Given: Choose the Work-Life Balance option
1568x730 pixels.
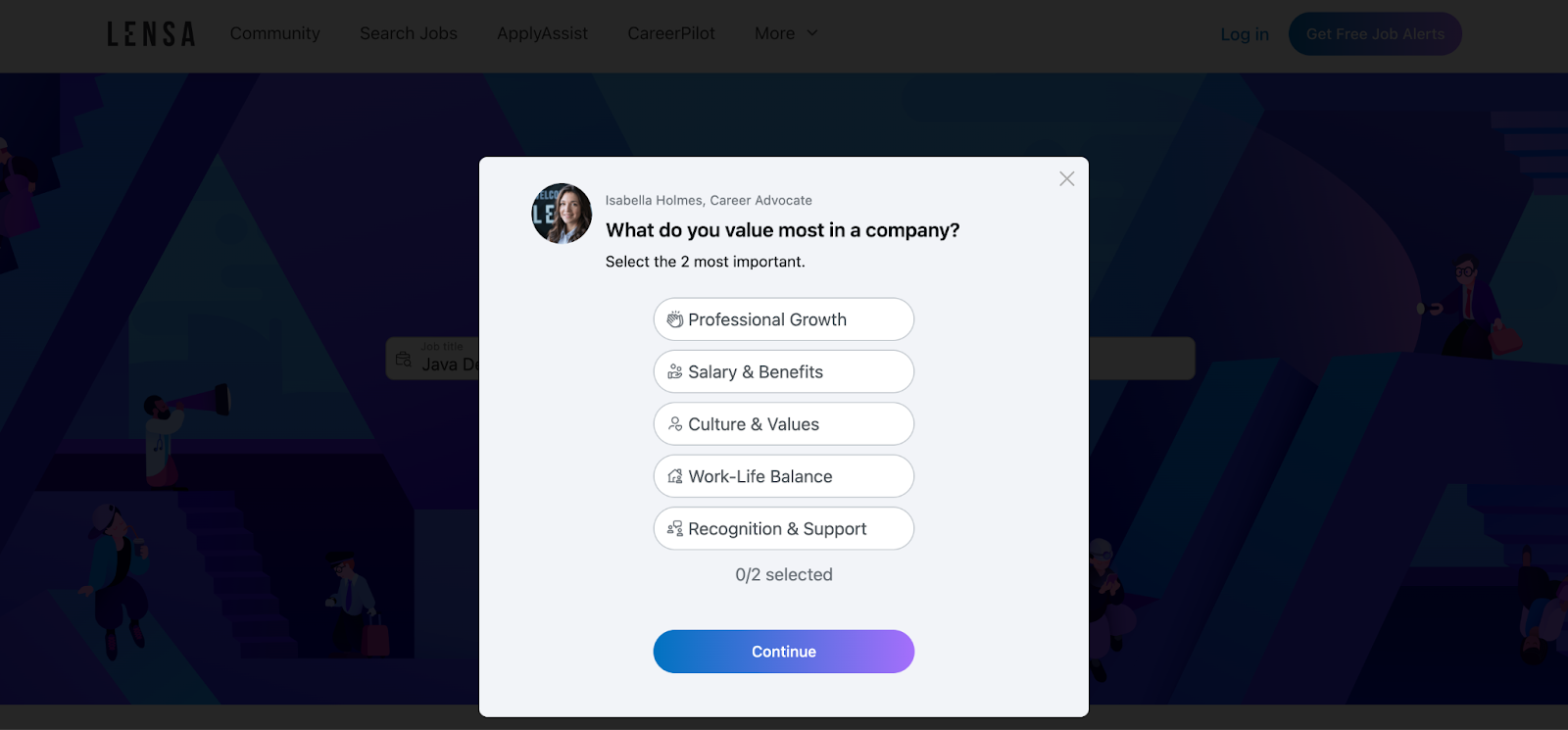Looking at the screenshot, I should 783,476.
